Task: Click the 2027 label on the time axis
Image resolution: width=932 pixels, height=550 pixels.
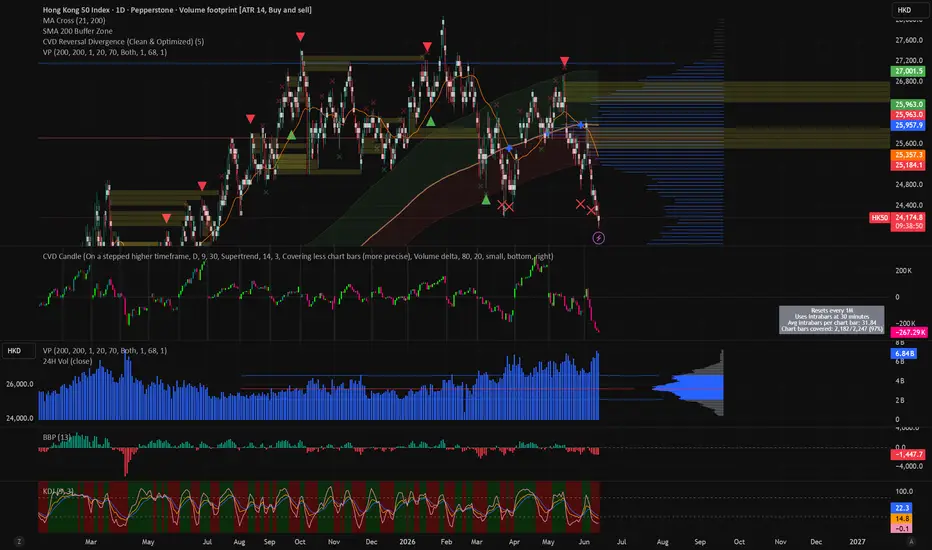Action: [857, 542]
